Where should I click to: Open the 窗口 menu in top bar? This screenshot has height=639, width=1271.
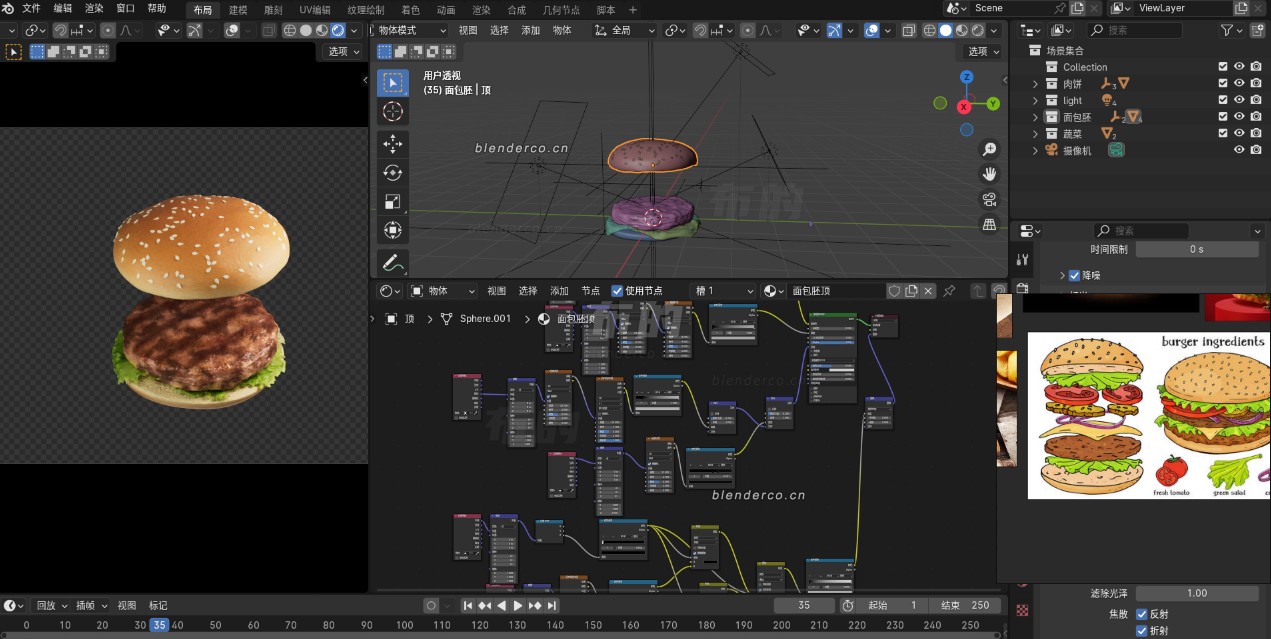[x=125, y=8]
